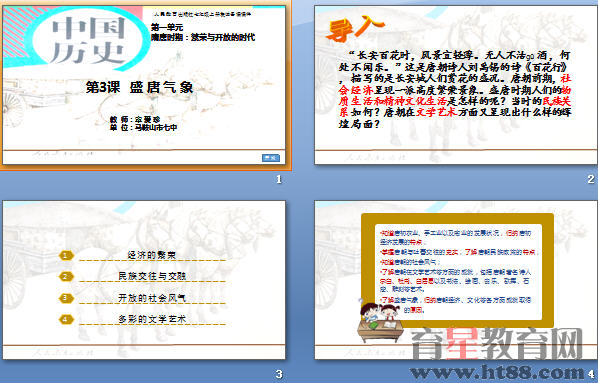This screenshot has height=383, width=598.
Task: Click the cartoon students at desk image
Action: [381, 322]
